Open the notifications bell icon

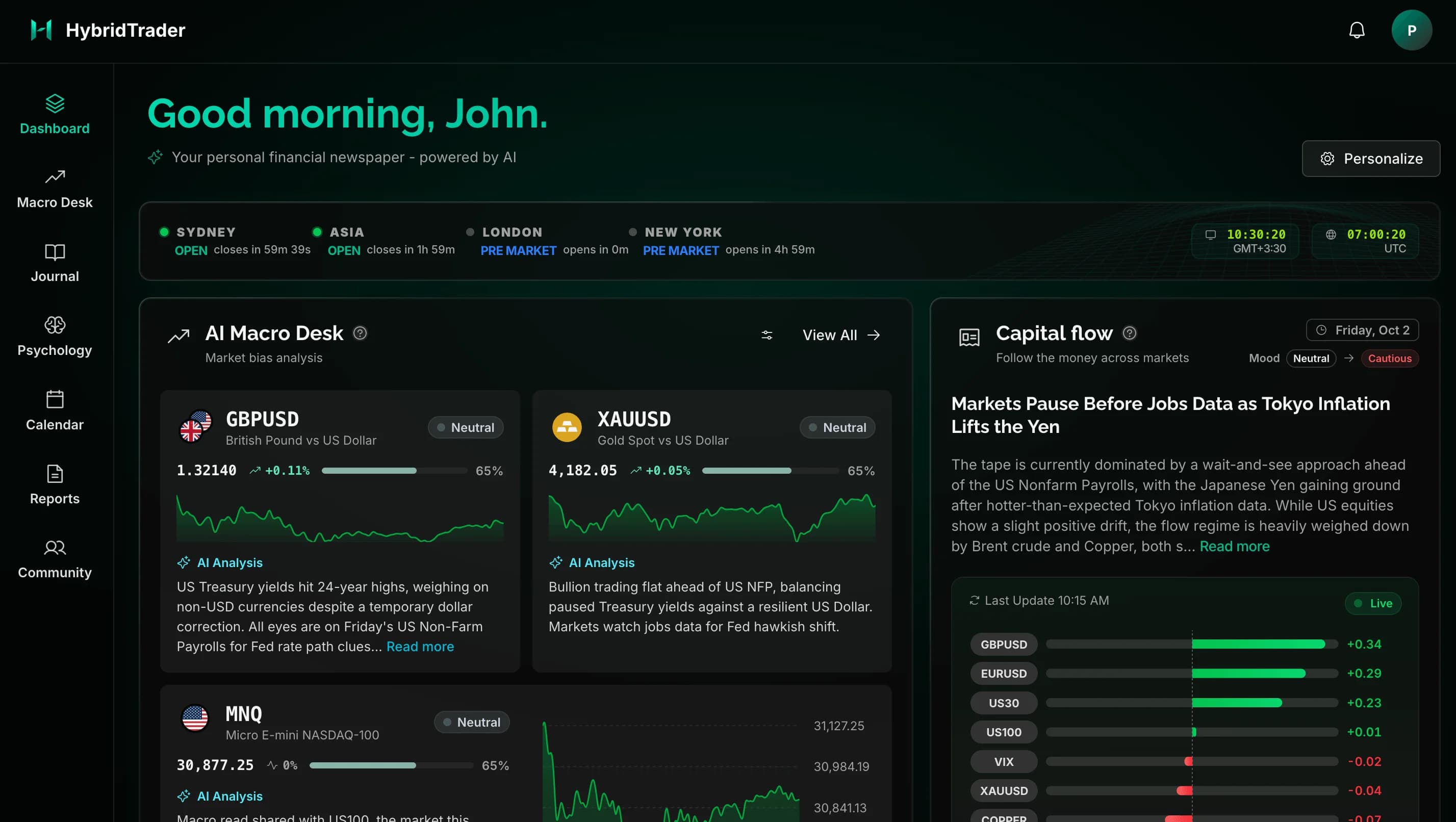point(1357,30)
